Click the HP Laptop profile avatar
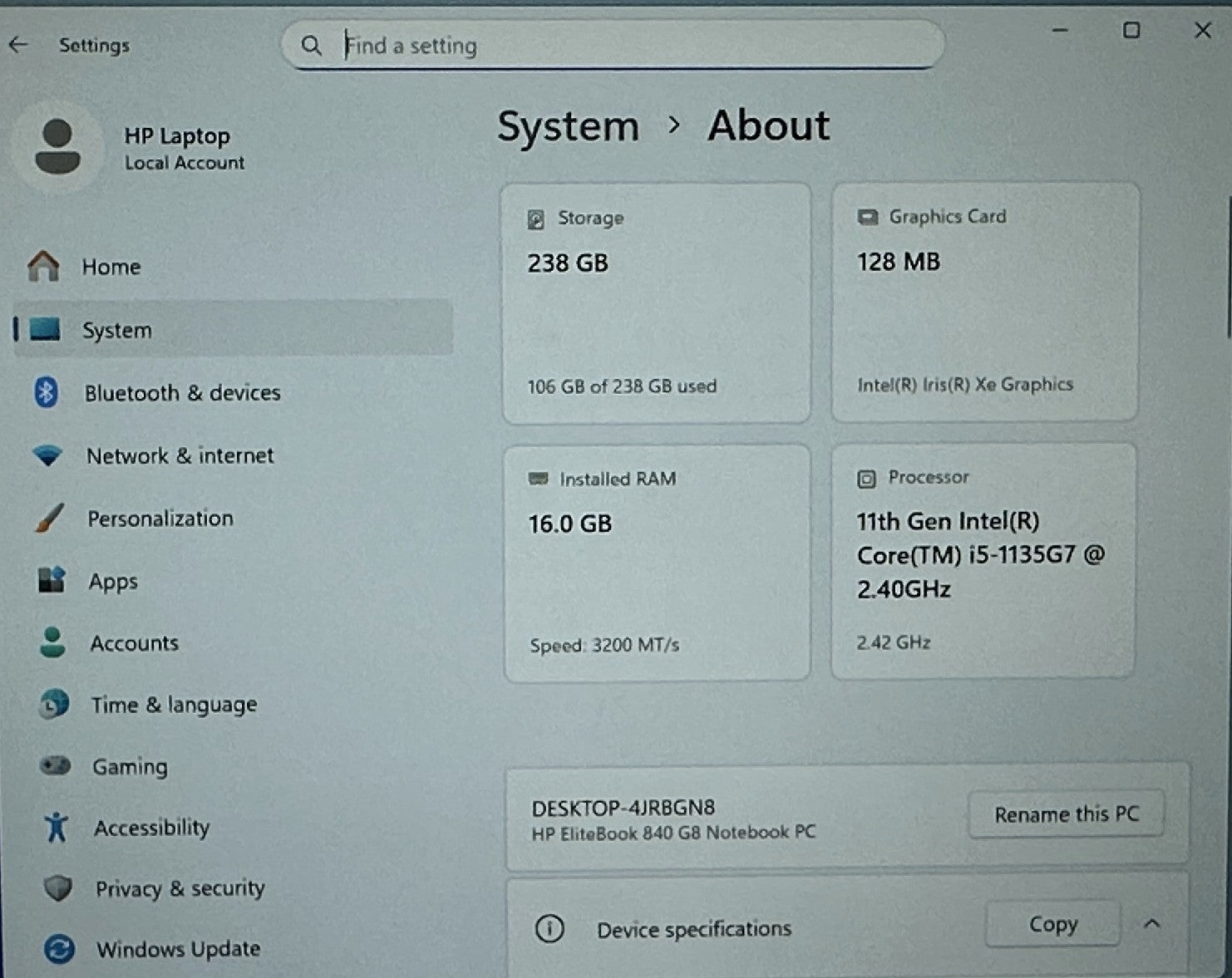1232x978 pixels. click(57, 147)
